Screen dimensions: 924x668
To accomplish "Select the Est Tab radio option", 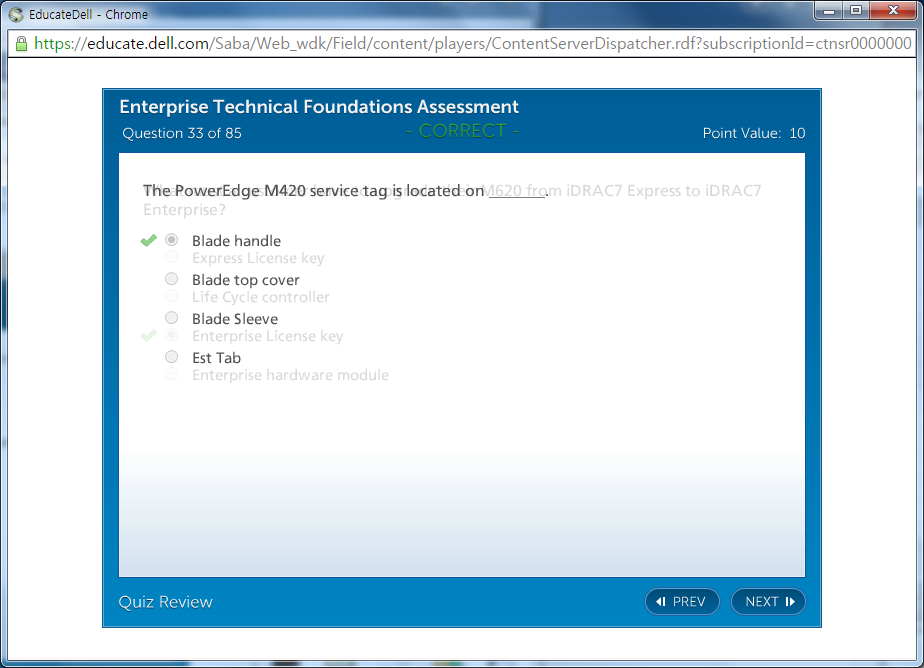I will tap(172, 357).
